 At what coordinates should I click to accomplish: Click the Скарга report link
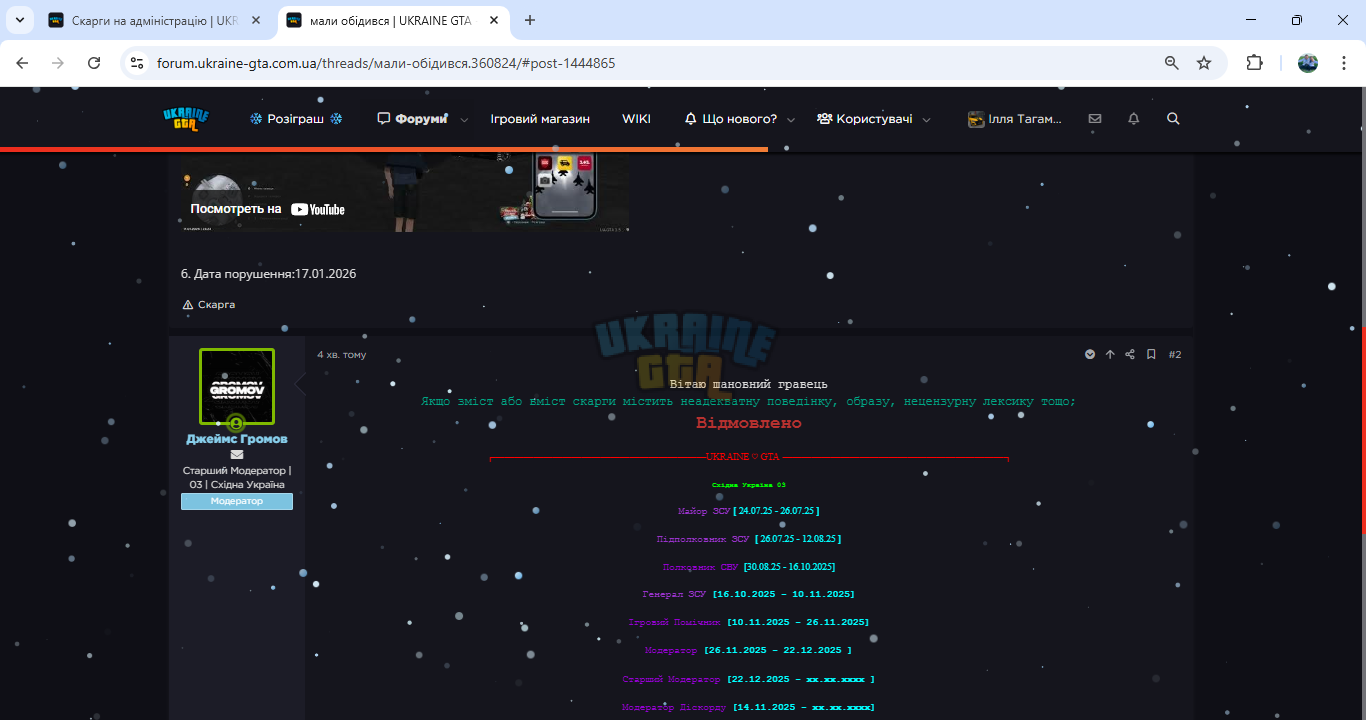(209, 305)
